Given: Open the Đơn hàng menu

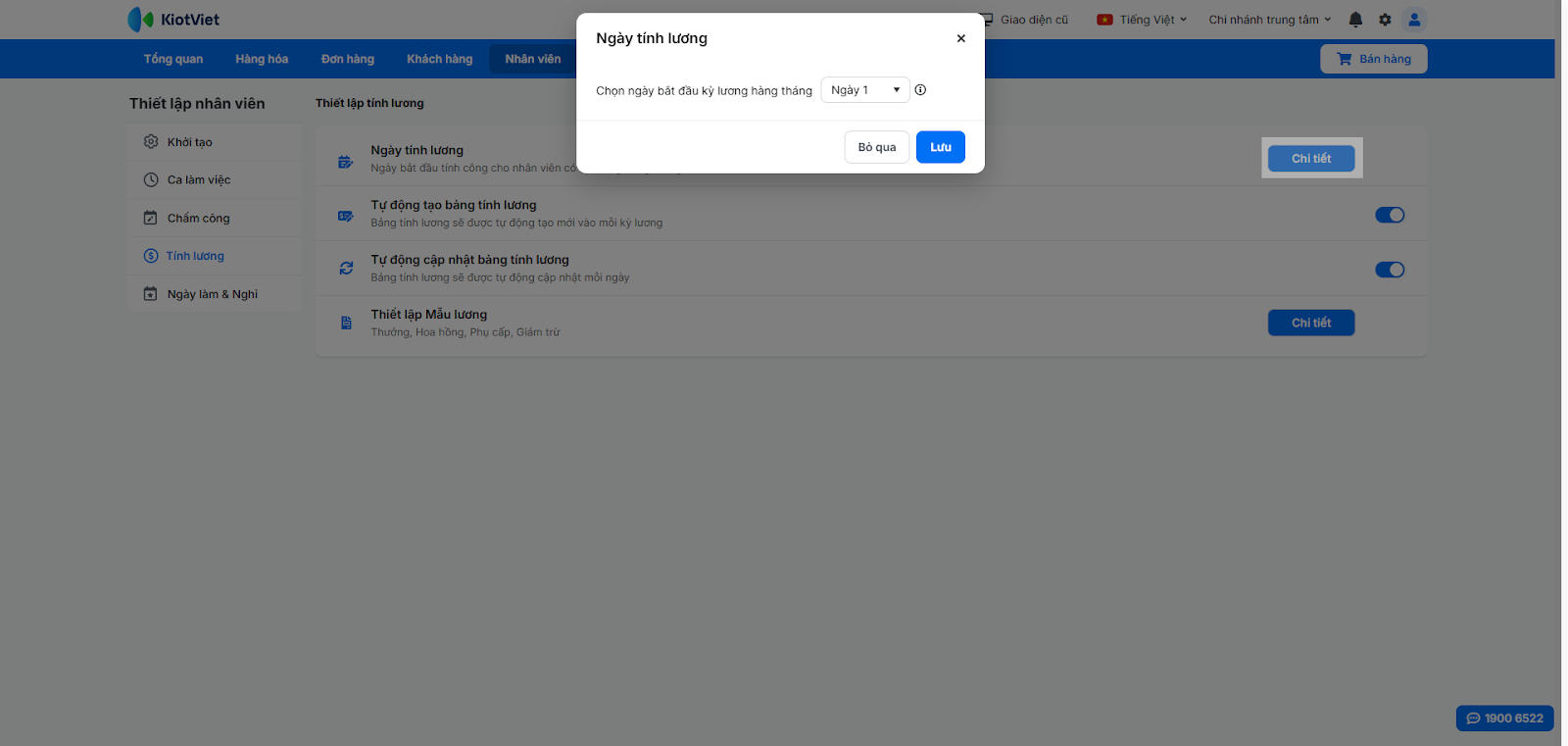Looking at the screenshot, I should pos(348,59).
